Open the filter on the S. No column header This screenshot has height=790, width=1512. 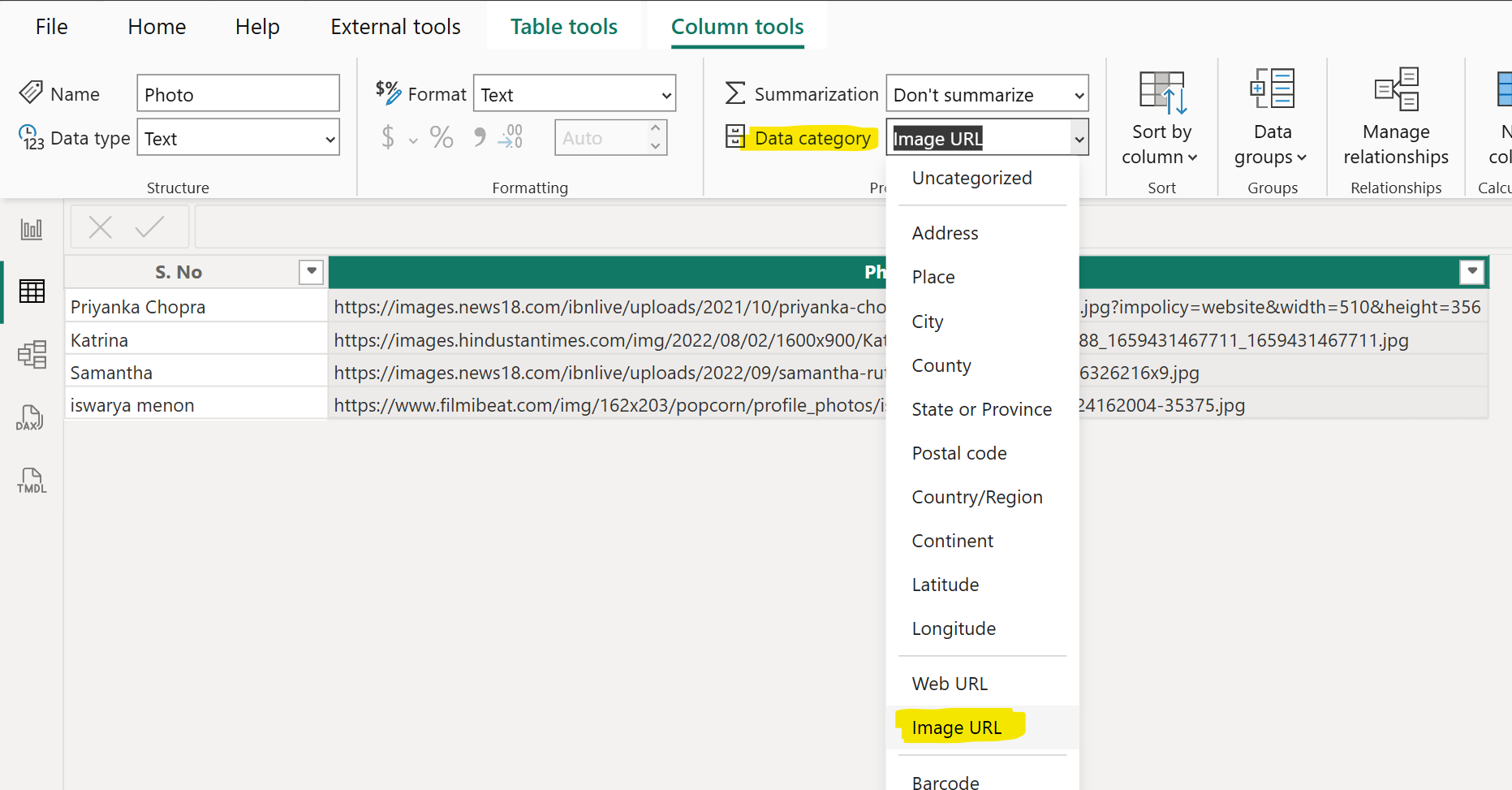point(311,272)
